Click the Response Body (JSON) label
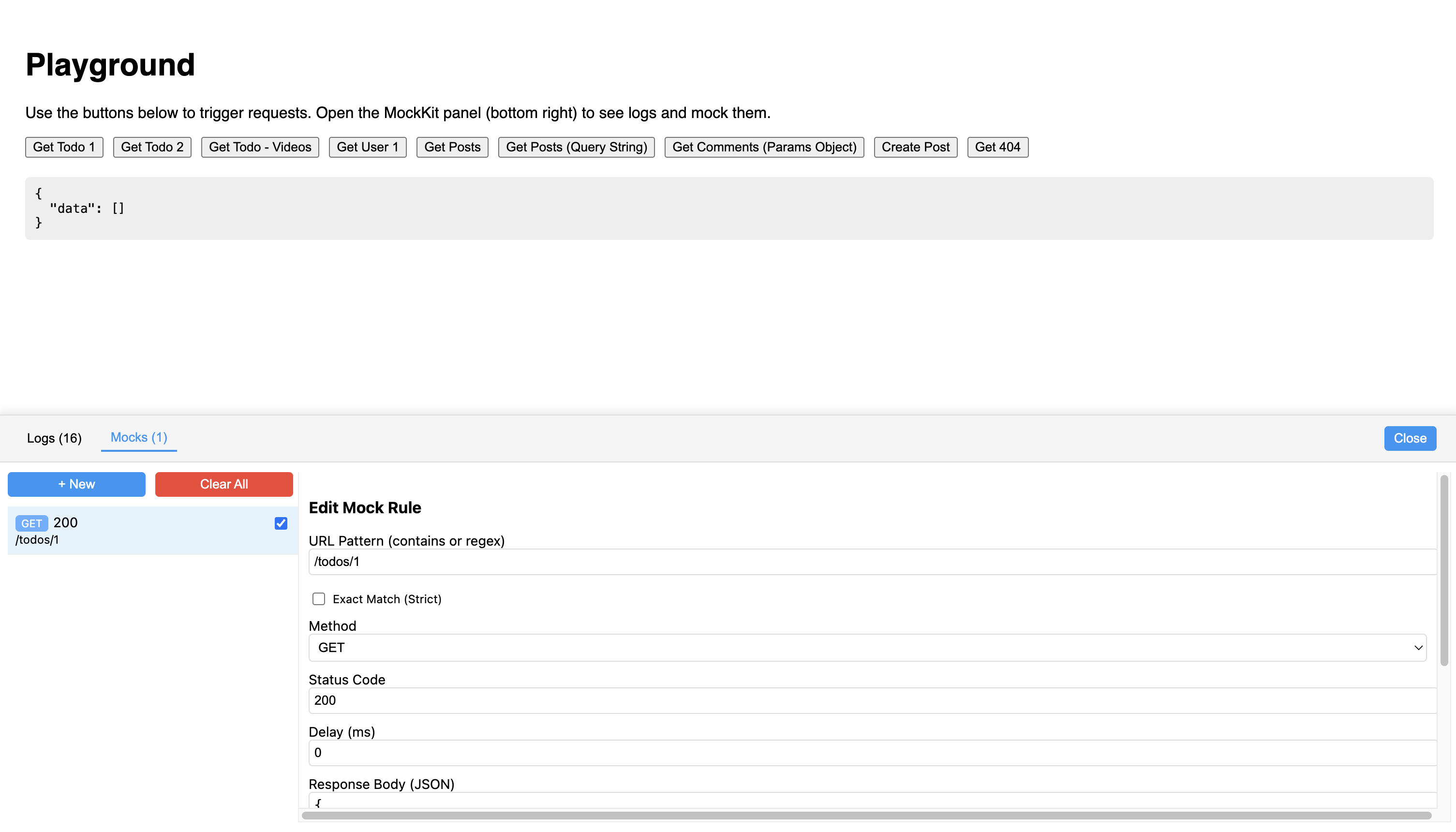Image resolution: width=1456 pixels, height=832 pixels. click(381, 784)
